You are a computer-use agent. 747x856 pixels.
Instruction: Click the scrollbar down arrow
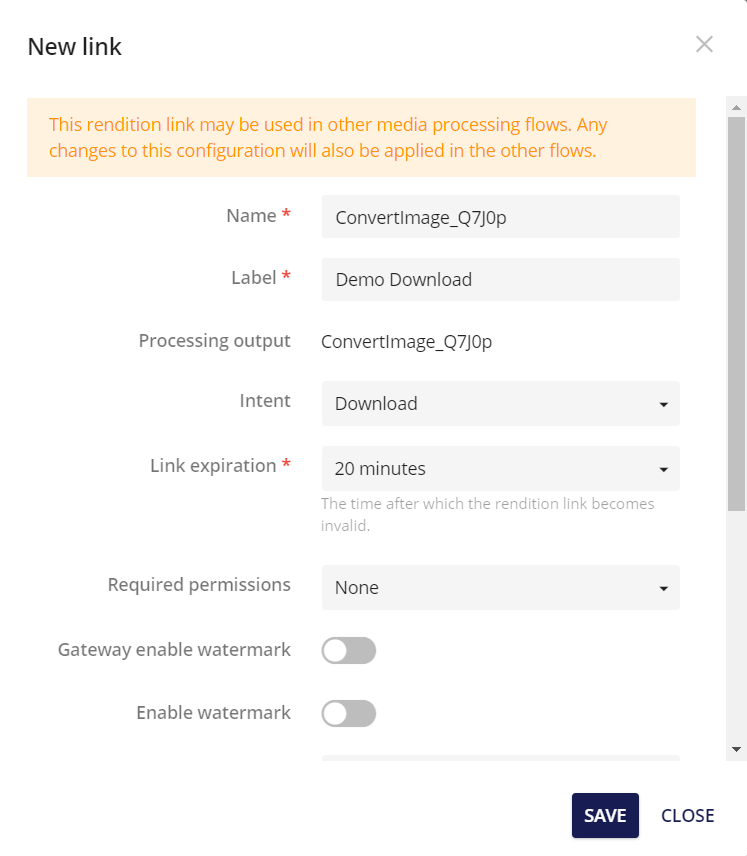pos(737,748)
